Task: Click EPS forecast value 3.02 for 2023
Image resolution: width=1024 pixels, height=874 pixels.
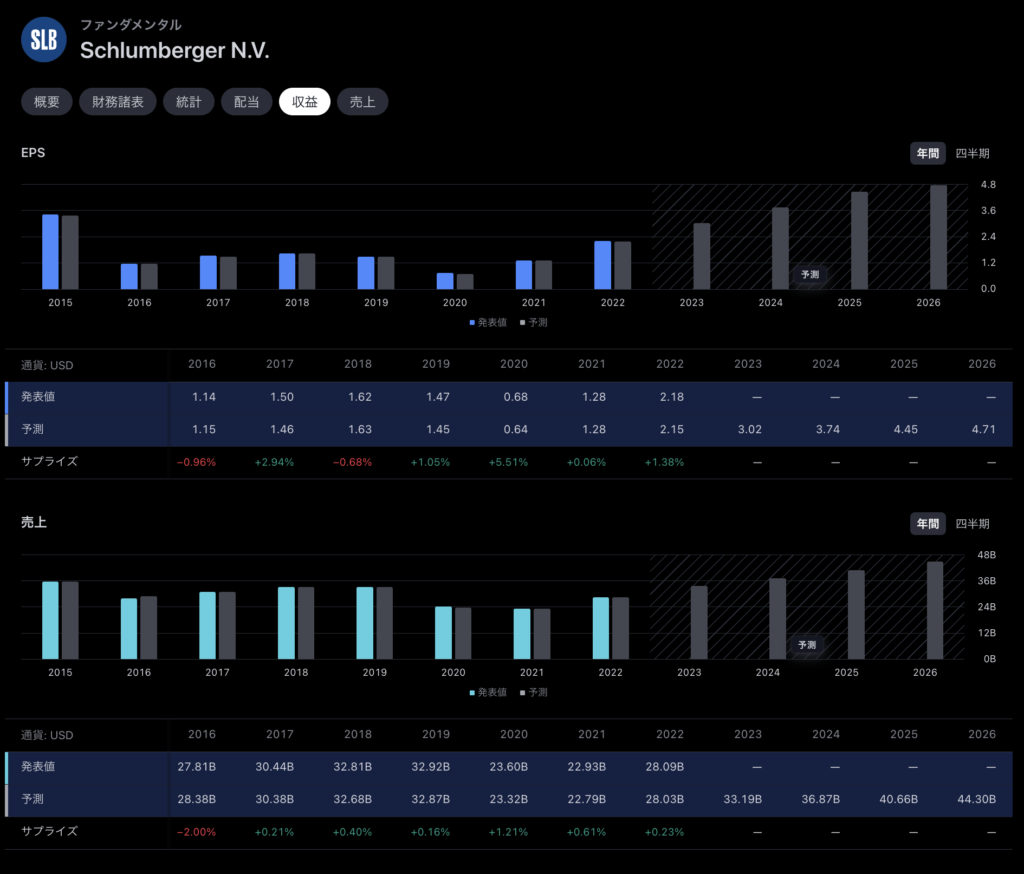Action: coord(750,430)
